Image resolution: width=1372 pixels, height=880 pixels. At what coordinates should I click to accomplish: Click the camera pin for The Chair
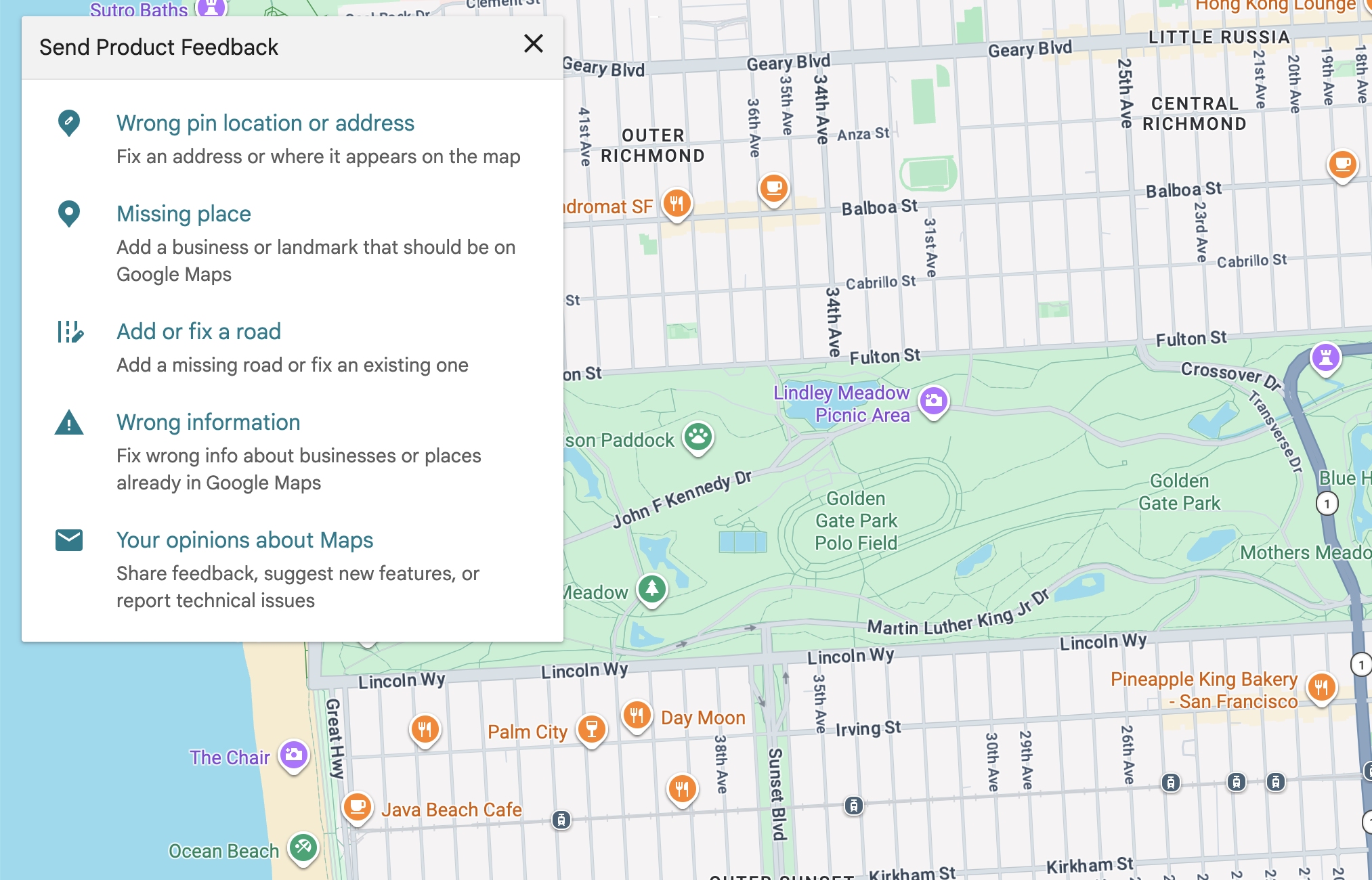click(x=294, y=755)
